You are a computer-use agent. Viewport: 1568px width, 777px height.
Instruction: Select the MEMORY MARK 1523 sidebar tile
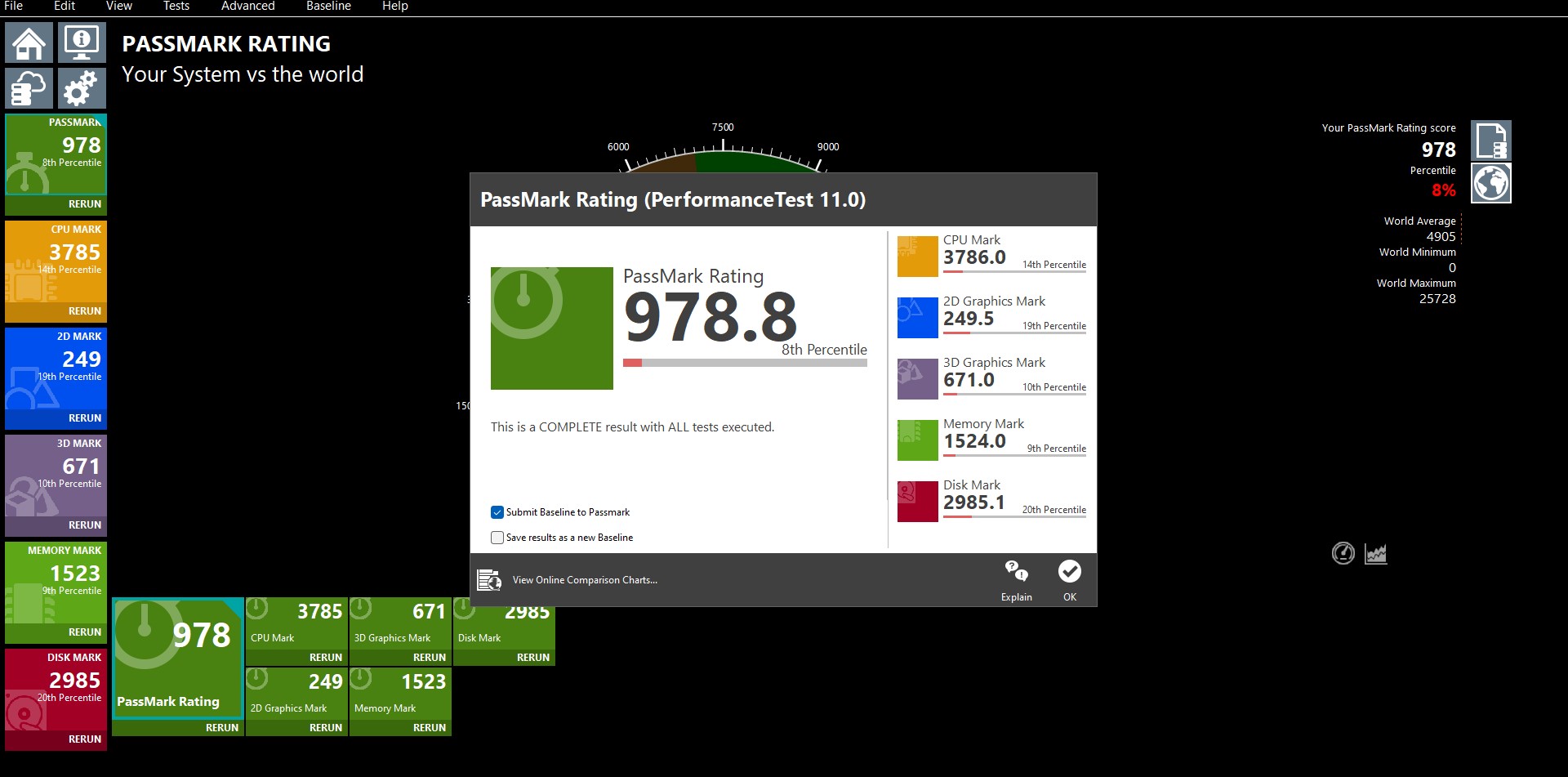[x=56, y=583]
